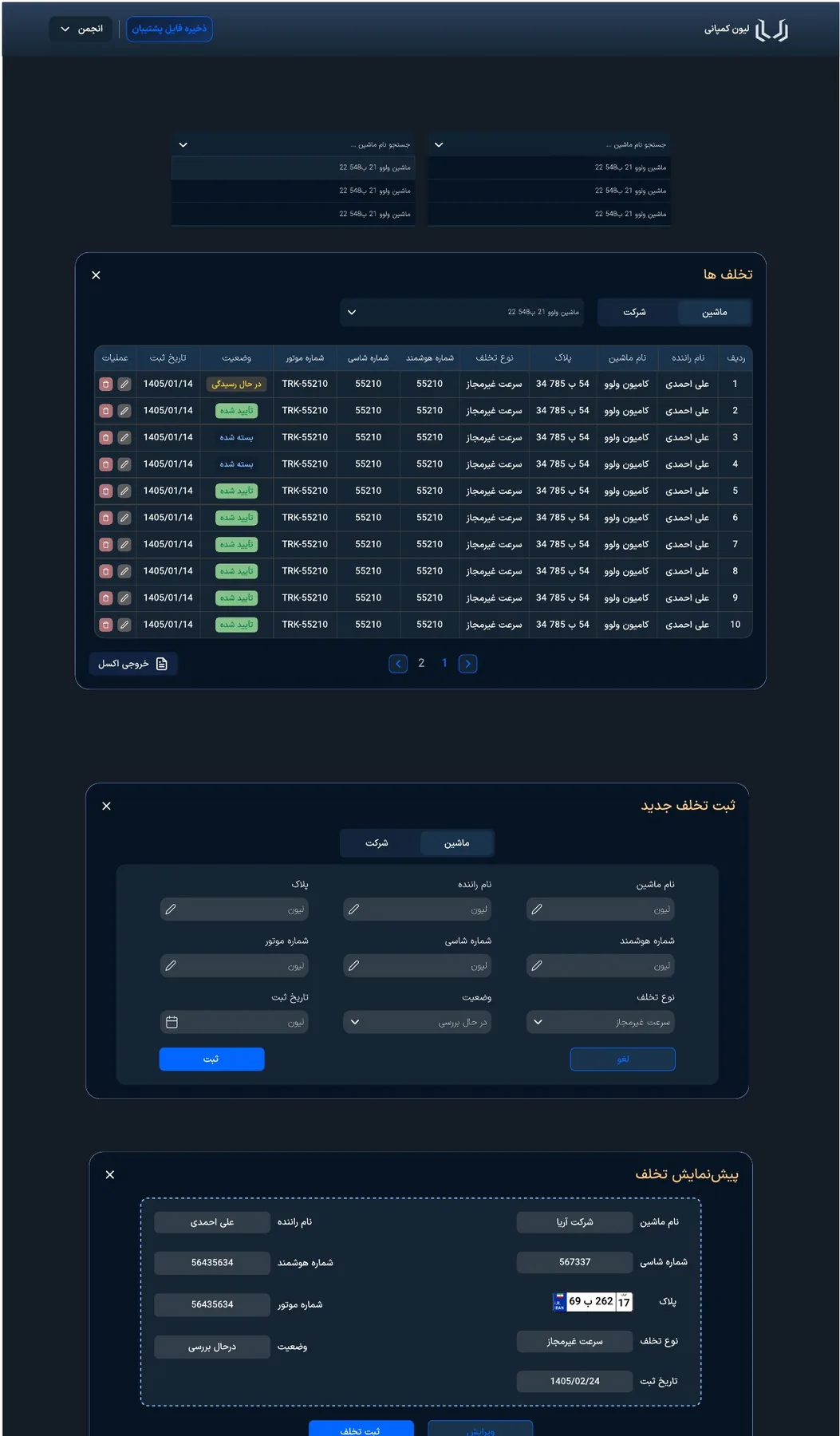The image size is (840, 1436).
Task: Open the وضعیت dropdown in the new violation form
Action: click(417, 1022)
